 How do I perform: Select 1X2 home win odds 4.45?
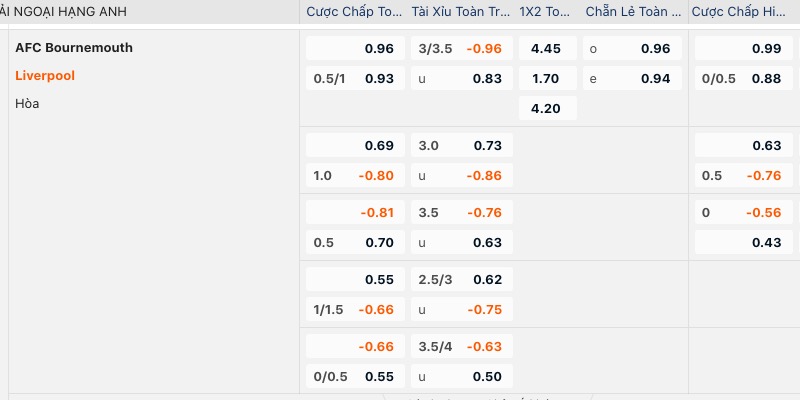pos(547,48)
